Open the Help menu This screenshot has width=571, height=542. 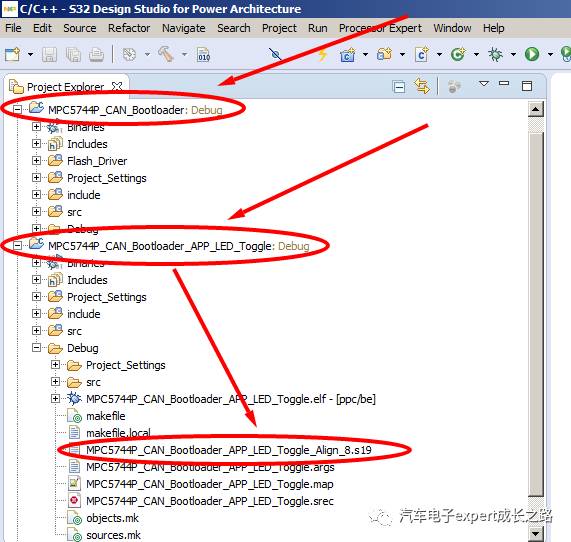click(493, 28)
